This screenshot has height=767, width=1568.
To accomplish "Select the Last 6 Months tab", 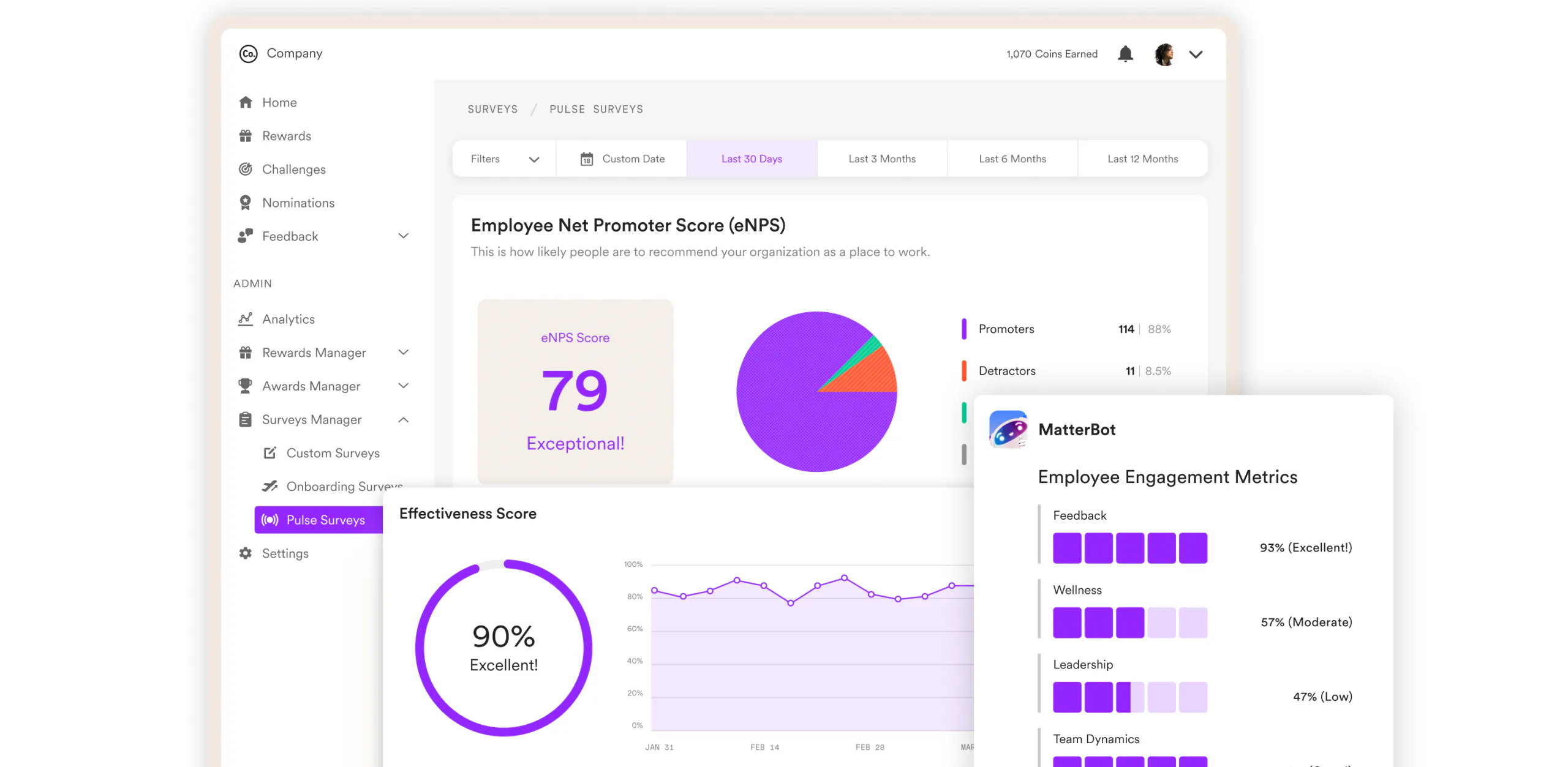I will 1012,159.
